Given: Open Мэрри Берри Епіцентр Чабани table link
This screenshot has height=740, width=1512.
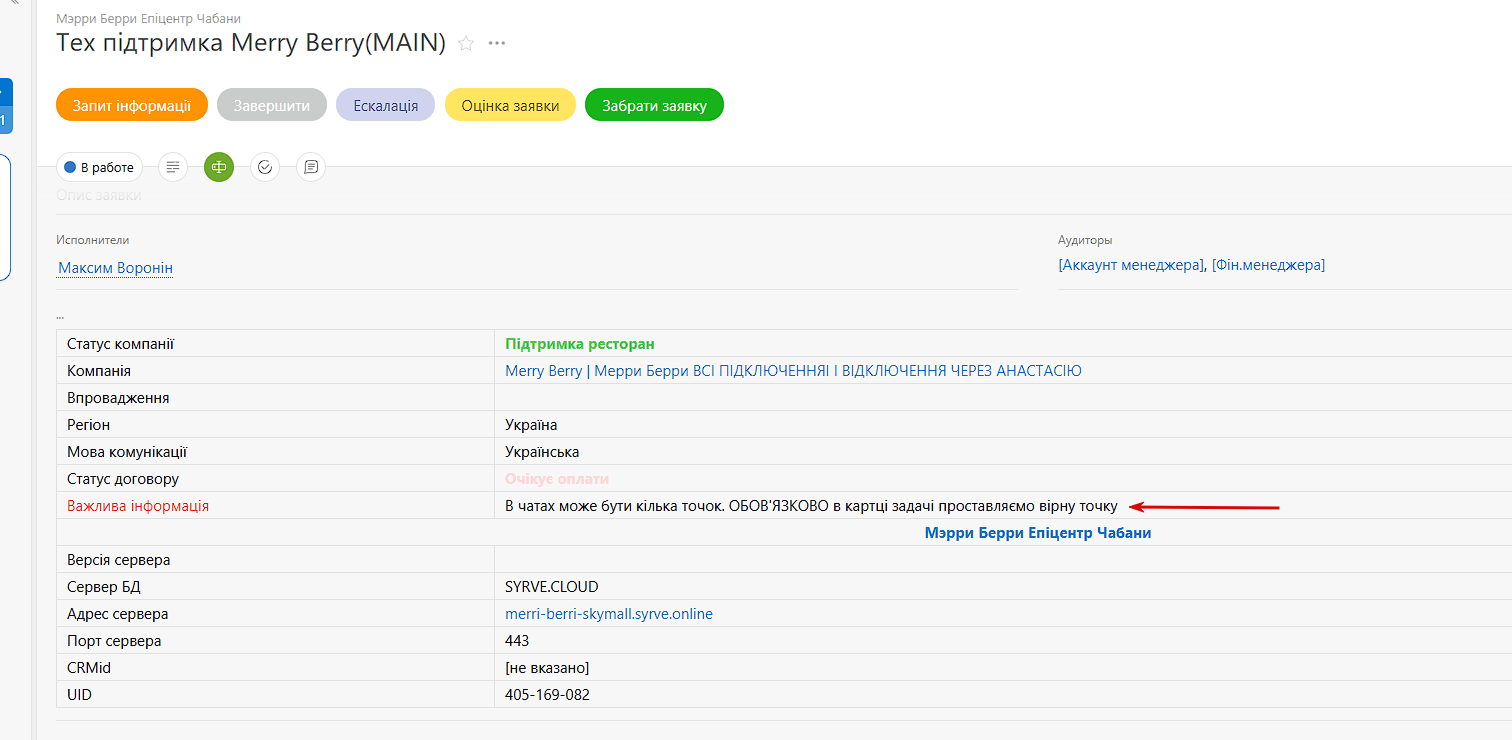Looking at the screenshot, I should [1038, 533].
